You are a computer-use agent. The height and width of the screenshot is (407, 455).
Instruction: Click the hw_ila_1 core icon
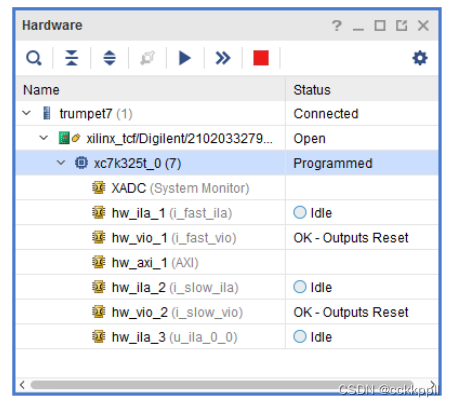pos(99,212)
